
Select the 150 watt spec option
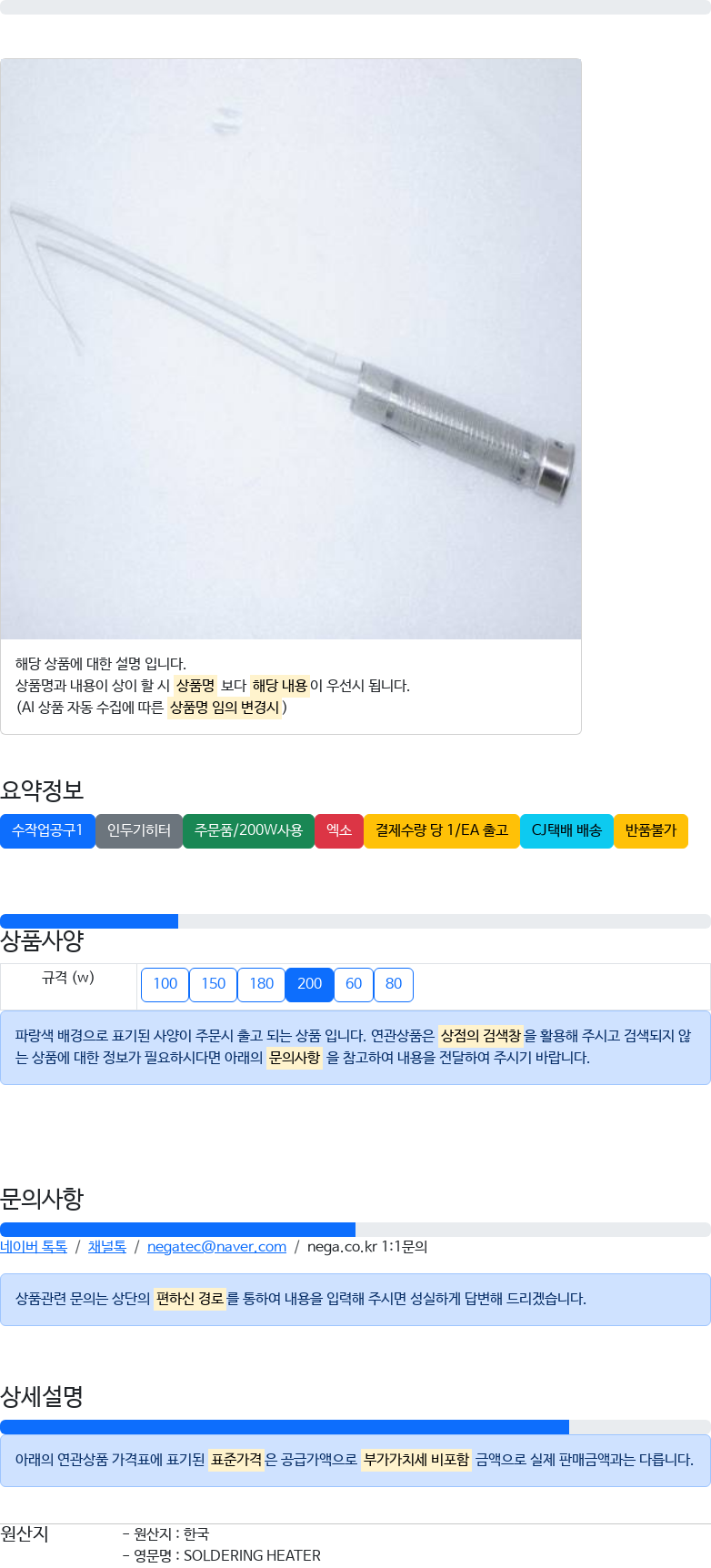[213, 984]
